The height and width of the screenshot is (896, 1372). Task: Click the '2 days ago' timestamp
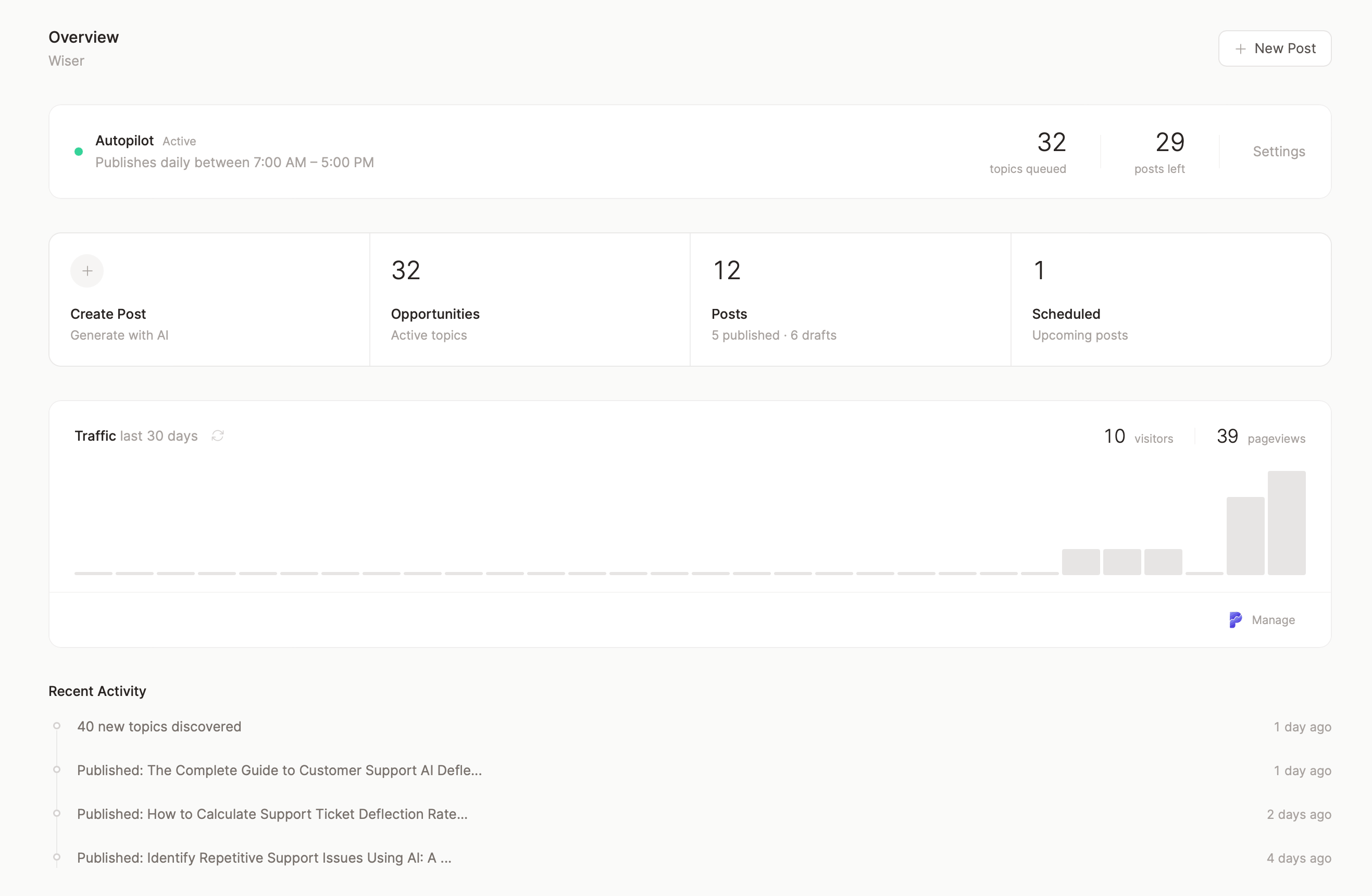[x=1299, y=815]
